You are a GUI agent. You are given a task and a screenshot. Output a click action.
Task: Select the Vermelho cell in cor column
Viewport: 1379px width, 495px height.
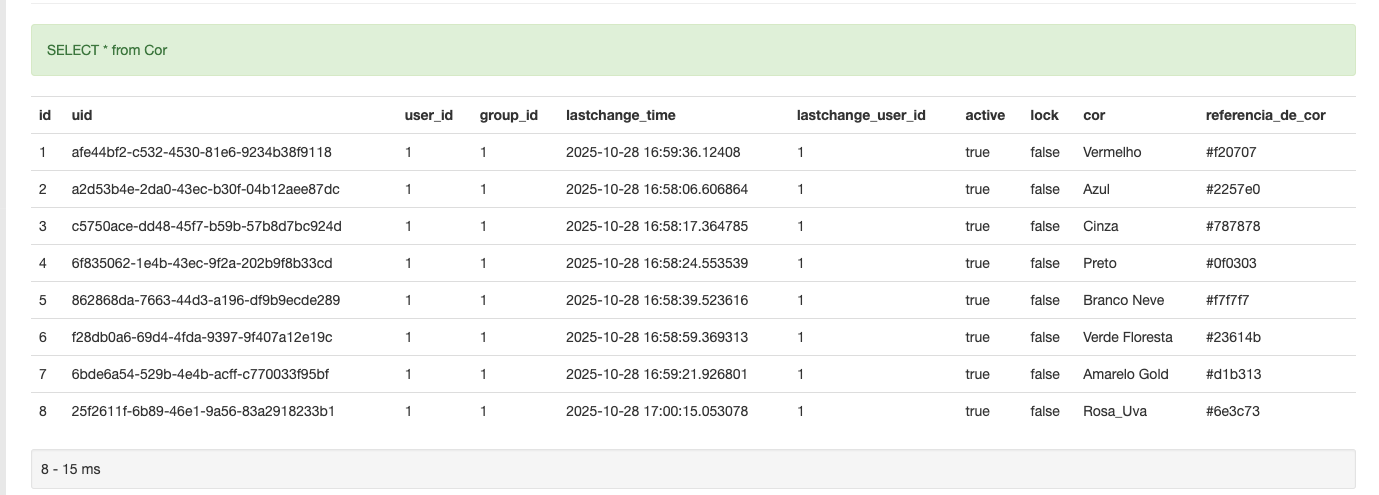click(1111, 152)
